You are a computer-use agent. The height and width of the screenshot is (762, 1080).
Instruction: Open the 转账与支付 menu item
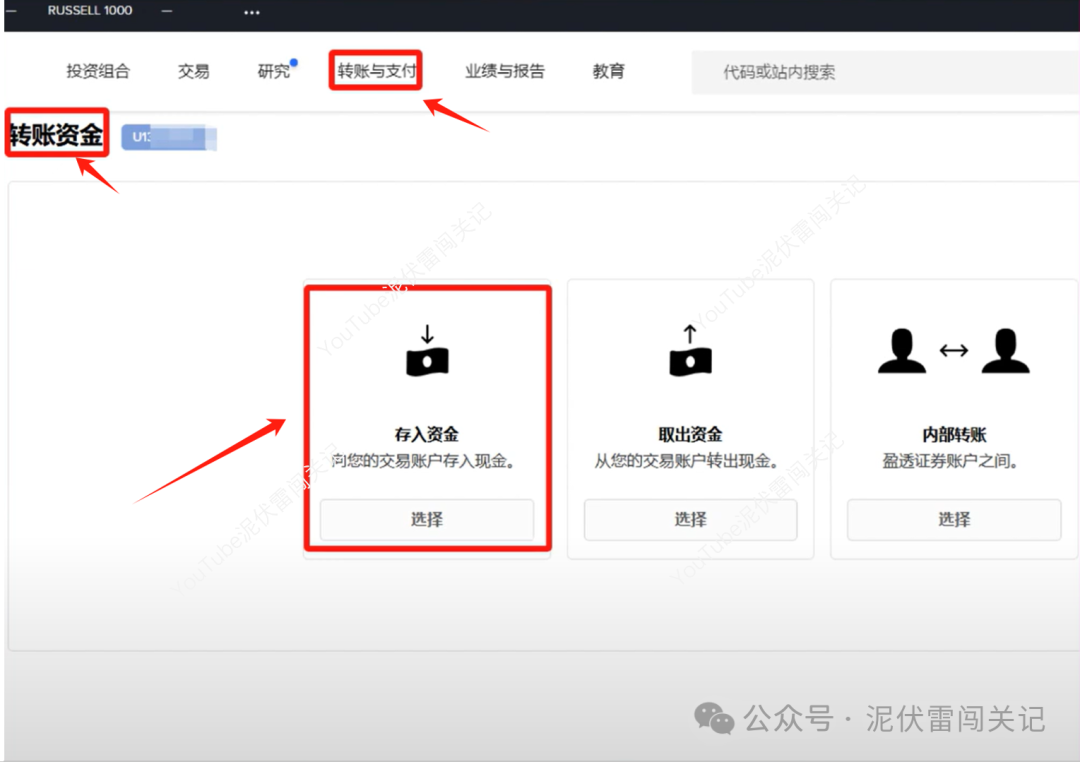(x=375, y=71)
